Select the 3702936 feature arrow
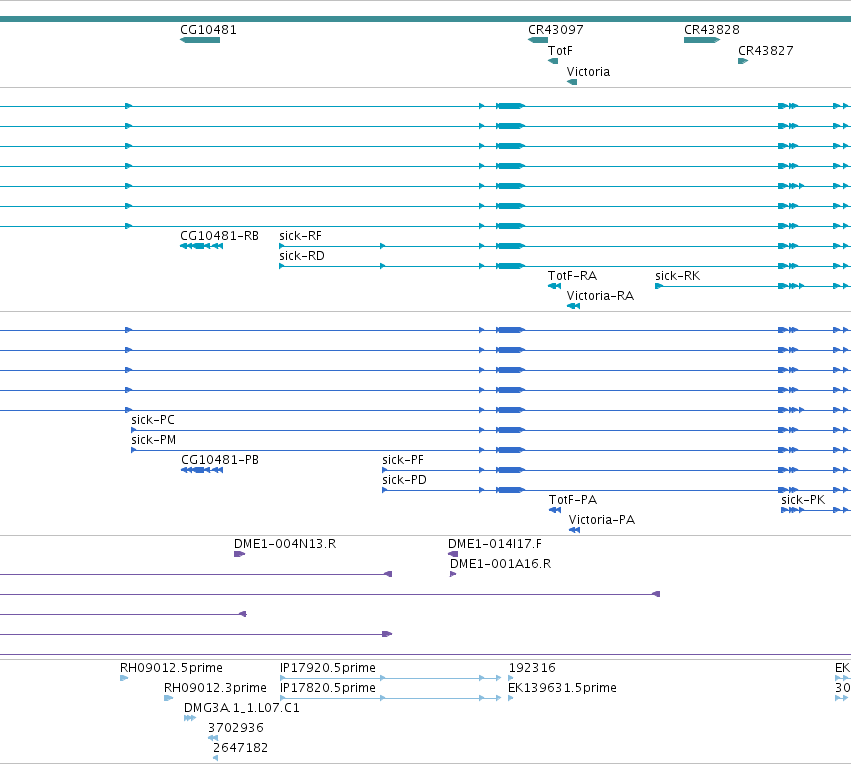Viewport: 851px width, 764px height. click(213, 738)
